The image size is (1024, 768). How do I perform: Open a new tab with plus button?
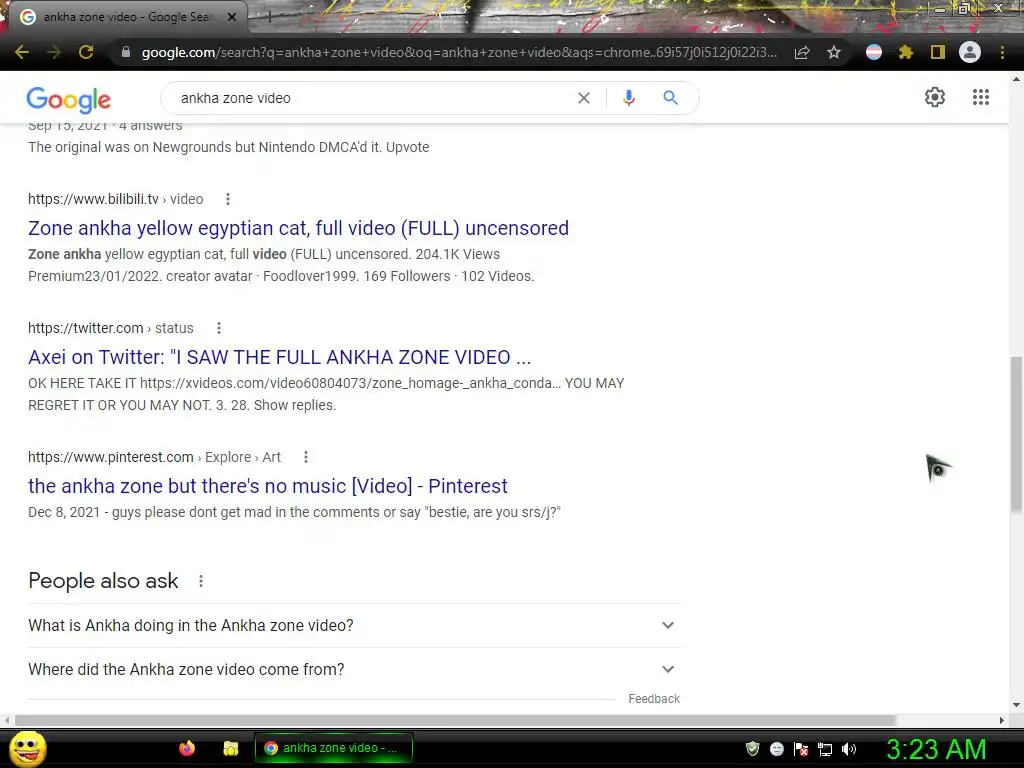point(269,17)
